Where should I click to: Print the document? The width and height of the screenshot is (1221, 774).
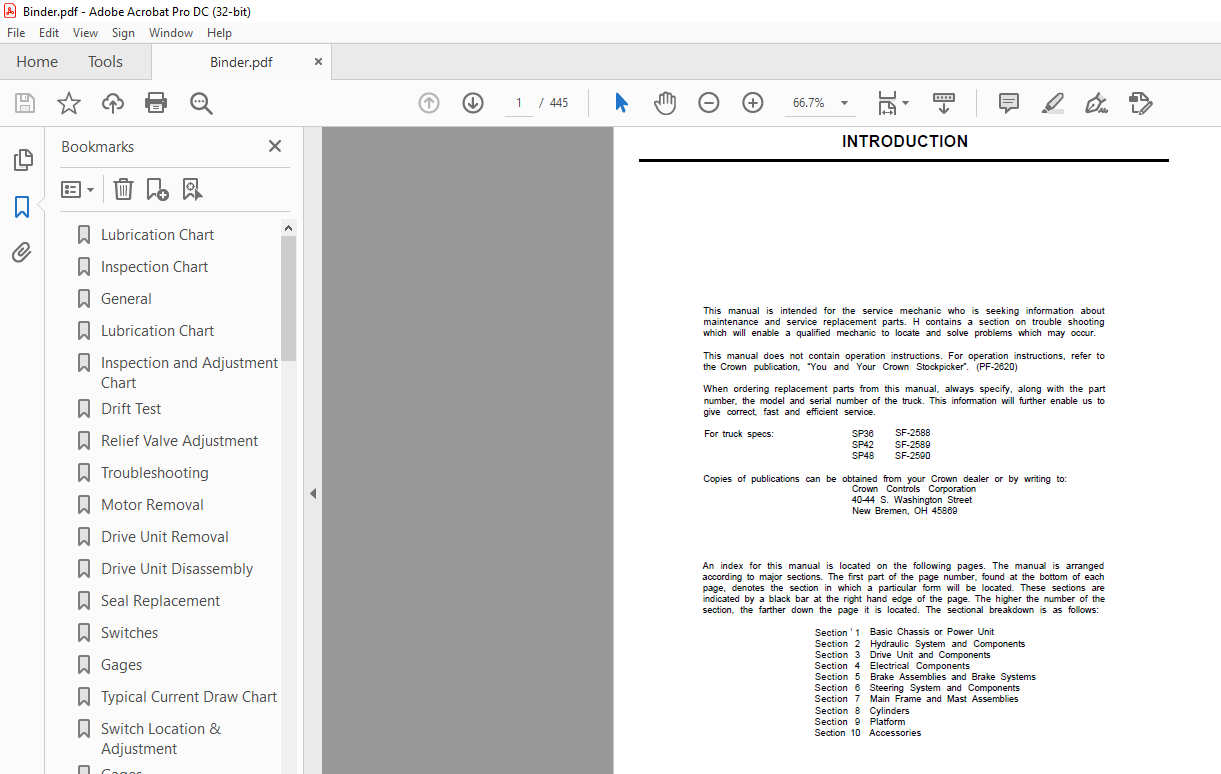click(x=156, y=103)
